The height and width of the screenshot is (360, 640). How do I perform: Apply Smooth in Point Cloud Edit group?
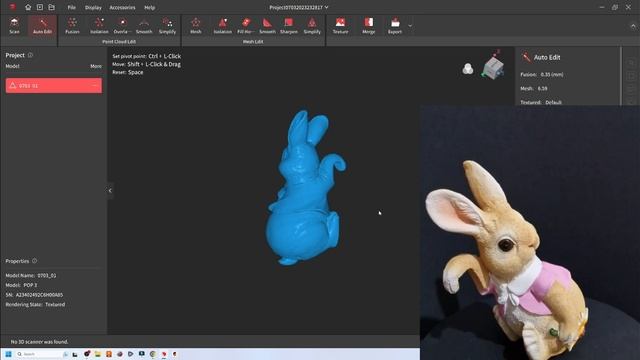(x=144, y=26)
